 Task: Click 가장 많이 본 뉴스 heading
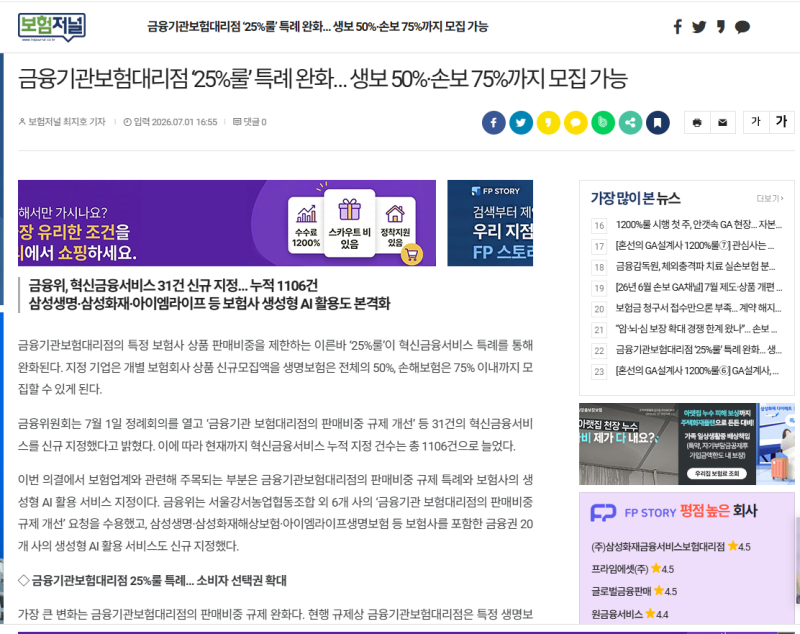point(635,198)
